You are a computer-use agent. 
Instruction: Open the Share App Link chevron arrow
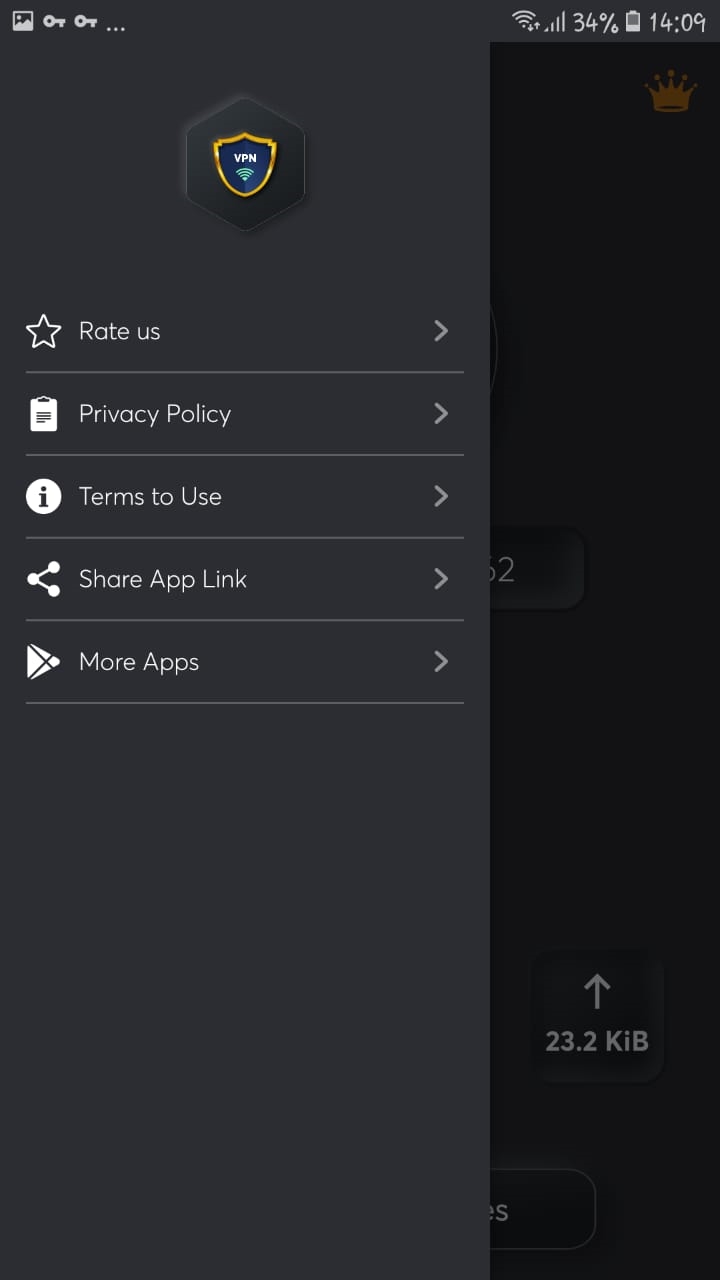(x=441, y=579)
